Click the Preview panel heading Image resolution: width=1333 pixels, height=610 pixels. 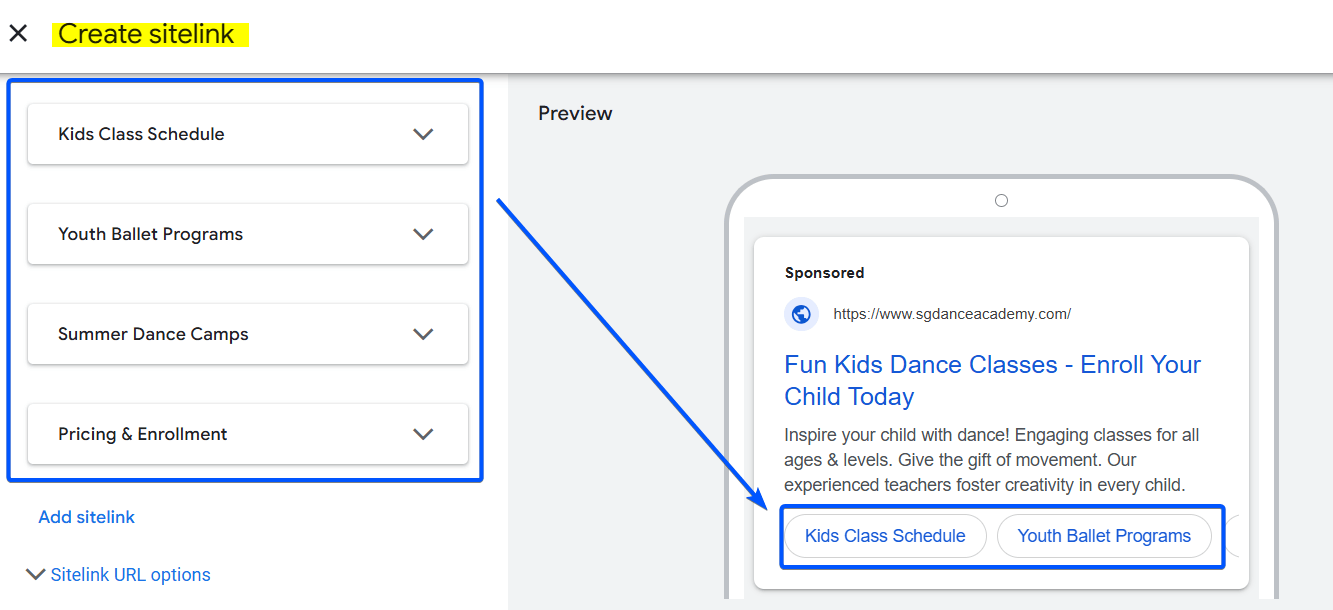tap(575, 114)
